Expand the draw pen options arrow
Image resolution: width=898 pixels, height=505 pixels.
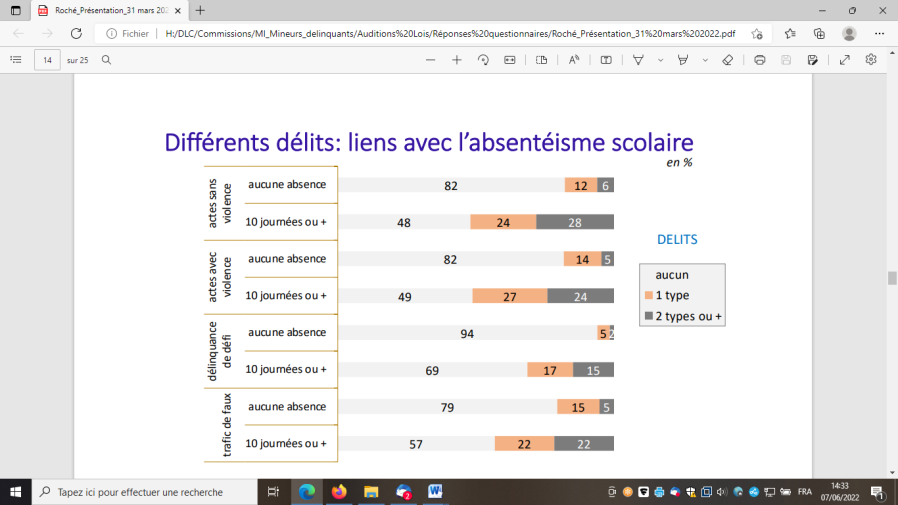tap(660, 60)
